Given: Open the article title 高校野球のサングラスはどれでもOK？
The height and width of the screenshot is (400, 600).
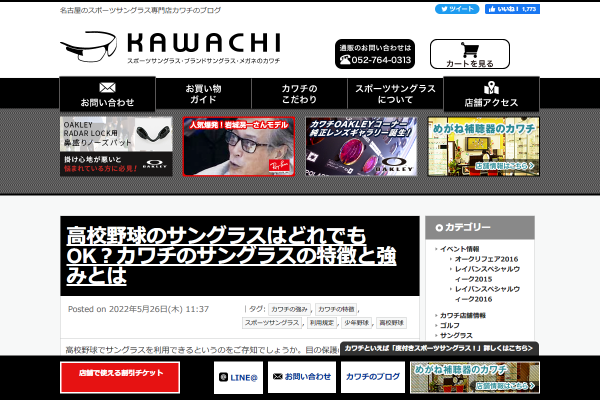Looking at the screenshot, I should pos(231,255).
